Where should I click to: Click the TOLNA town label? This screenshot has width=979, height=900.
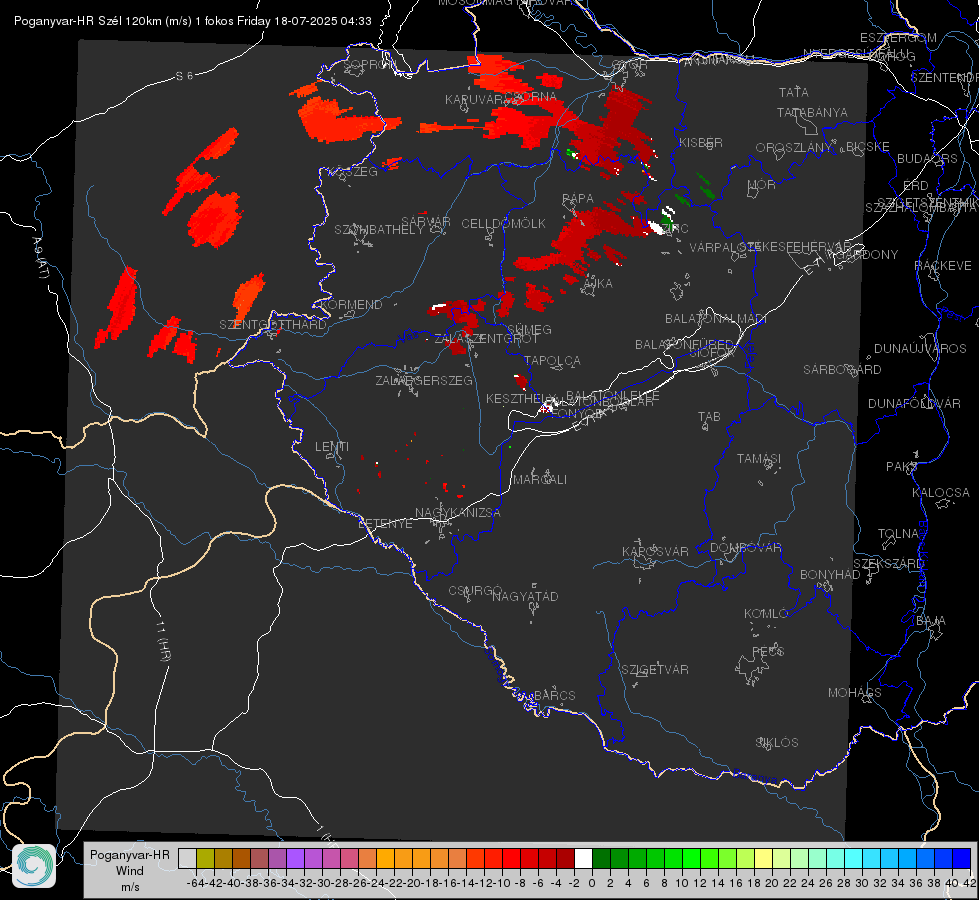point(898,534)
